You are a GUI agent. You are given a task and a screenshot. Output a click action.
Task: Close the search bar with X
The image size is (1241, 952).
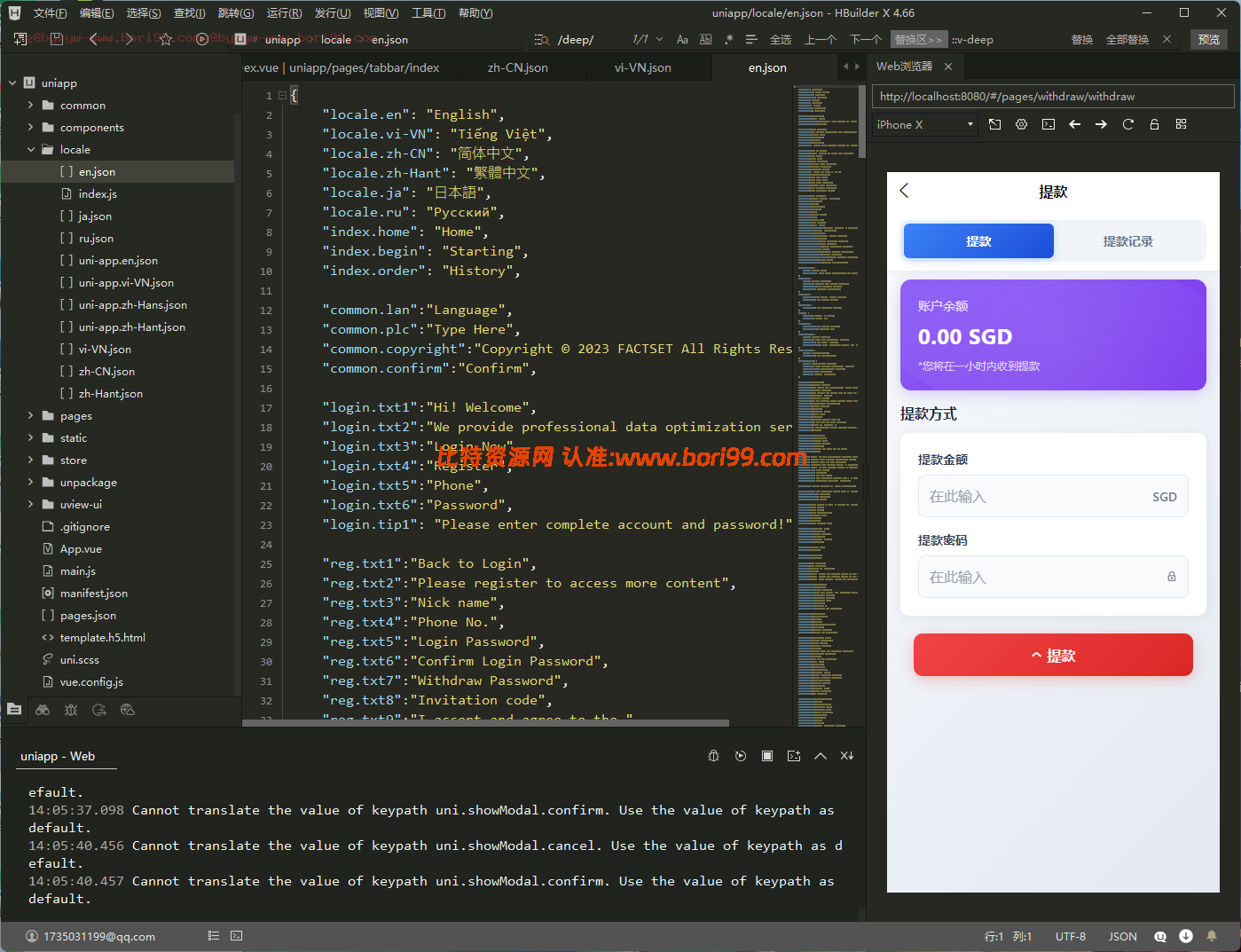point(1166,39)
